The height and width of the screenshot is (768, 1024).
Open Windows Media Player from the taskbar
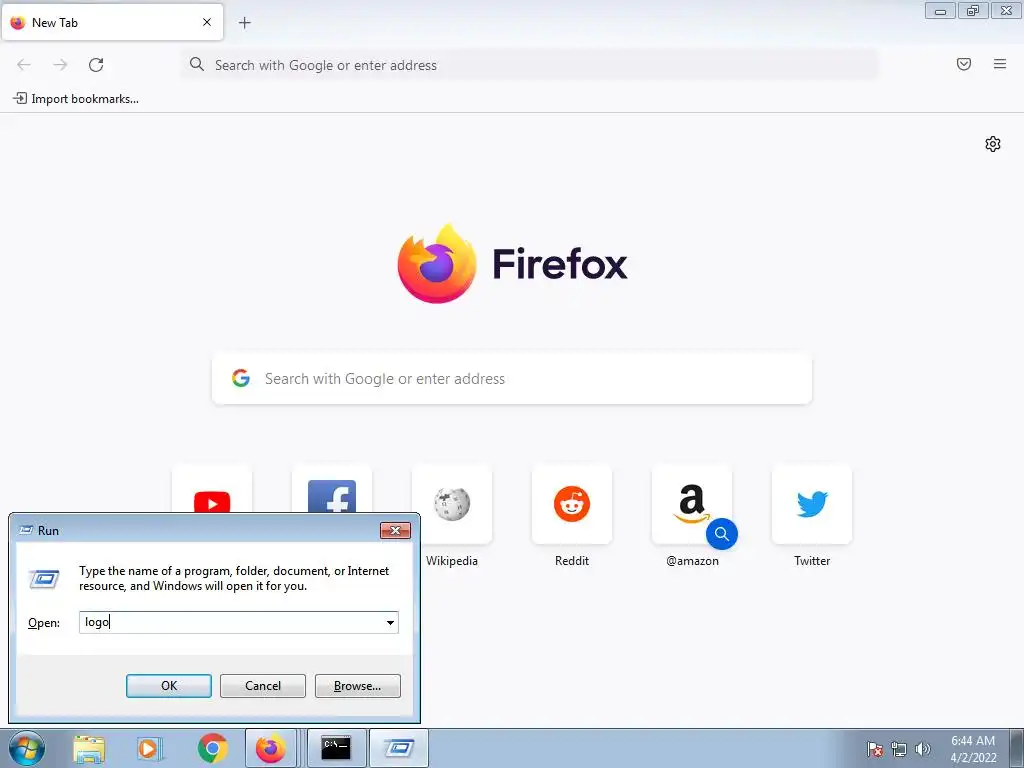coord(149,748)
